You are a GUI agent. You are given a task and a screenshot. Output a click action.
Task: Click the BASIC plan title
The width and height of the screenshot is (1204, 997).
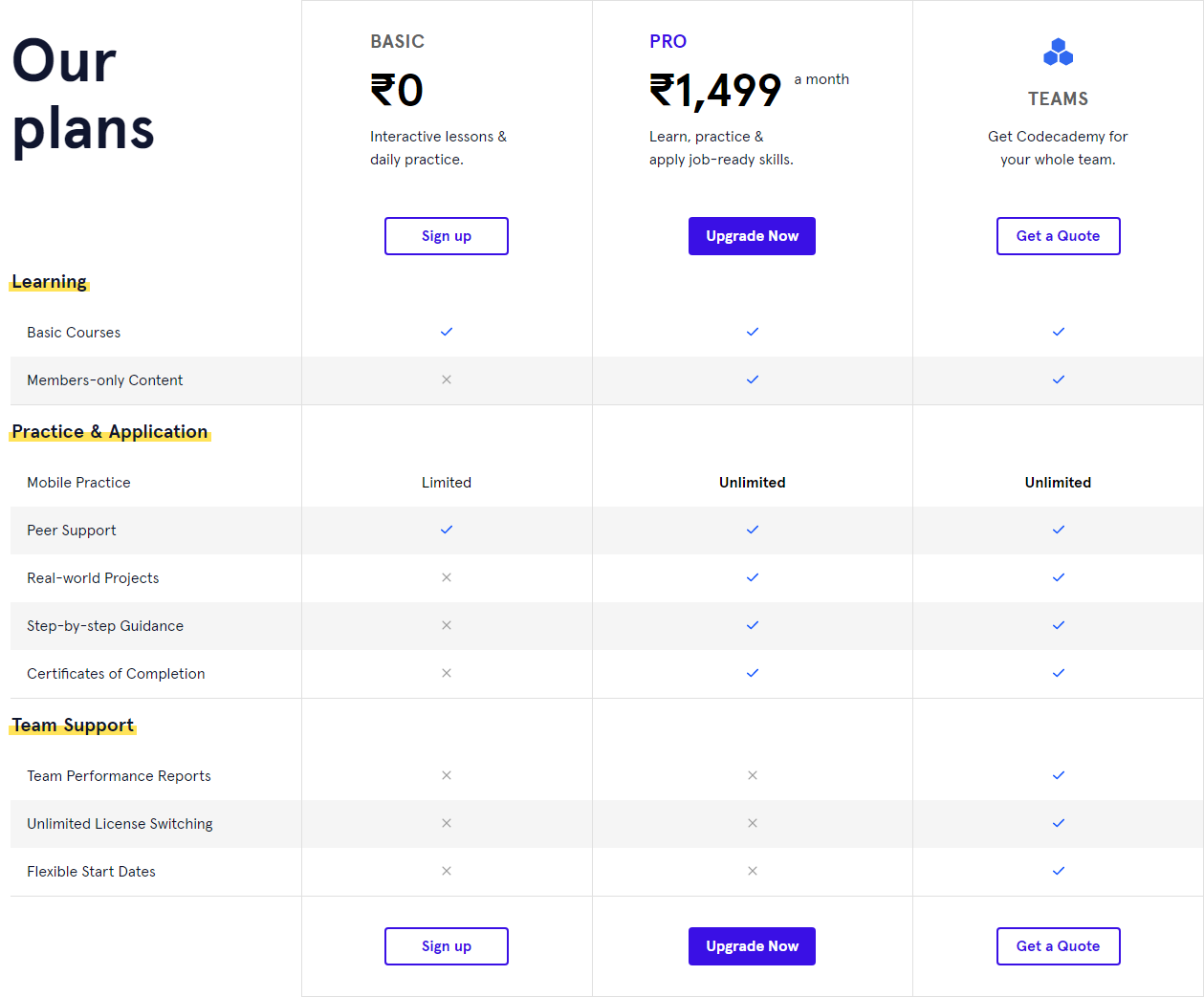pos(397,41)
